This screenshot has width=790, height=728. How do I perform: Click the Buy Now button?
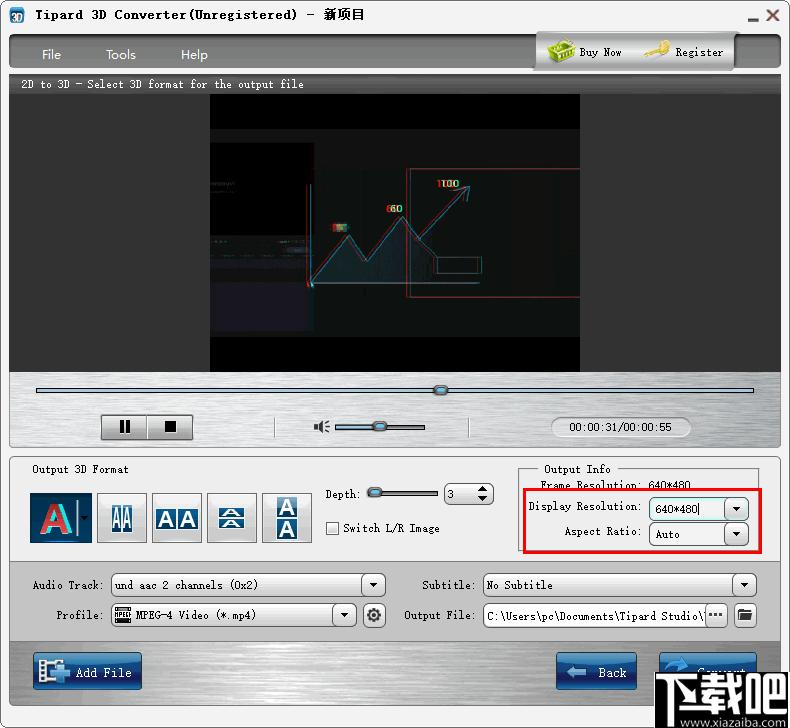pyautogui.click(x=585, y=52)
